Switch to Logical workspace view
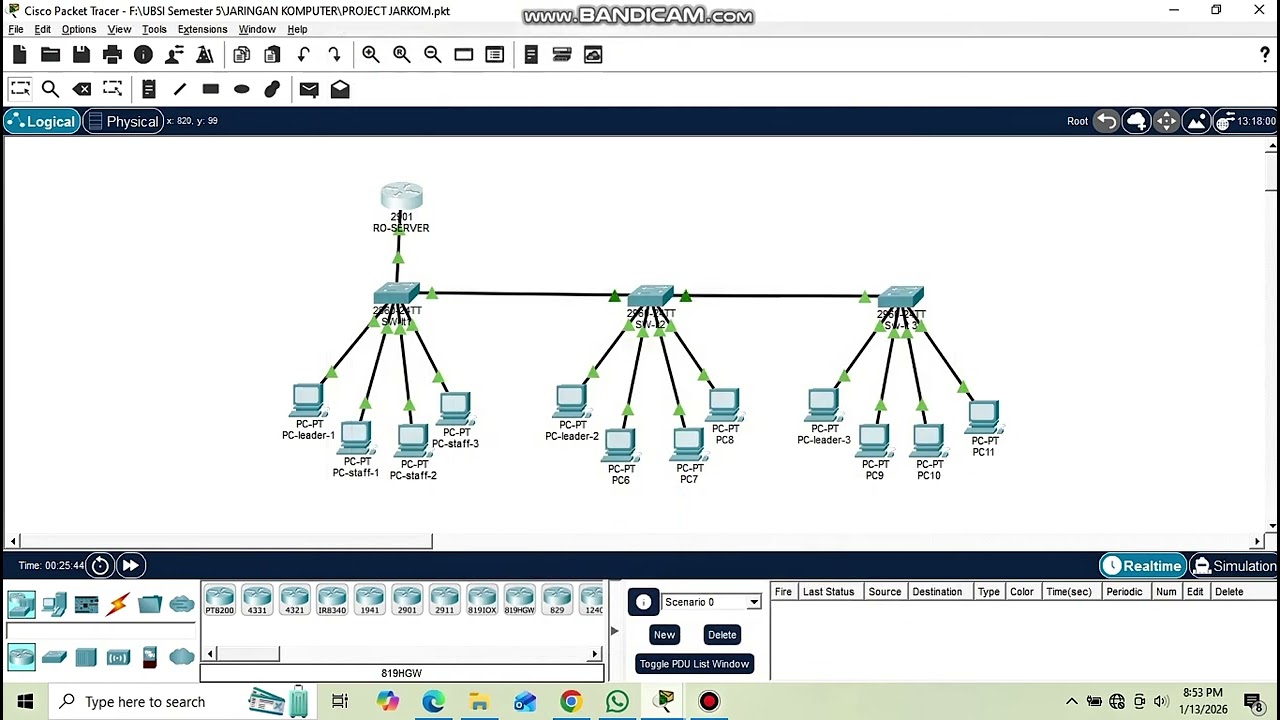The height and width of the screenshot is (720, 1280). [x=40, y=121]
